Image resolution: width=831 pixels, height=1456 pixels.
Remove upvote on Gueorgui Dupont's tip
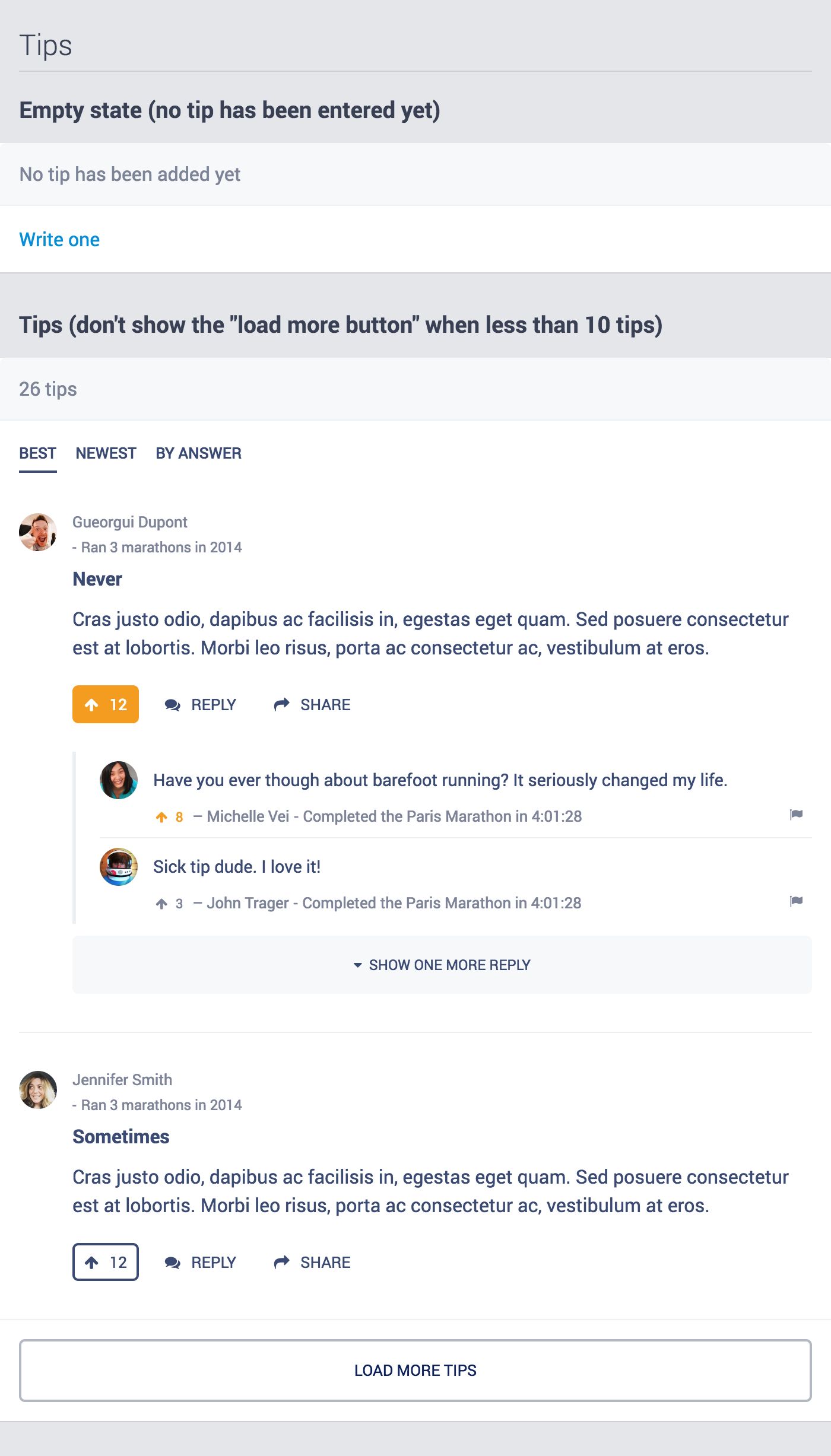106,704
